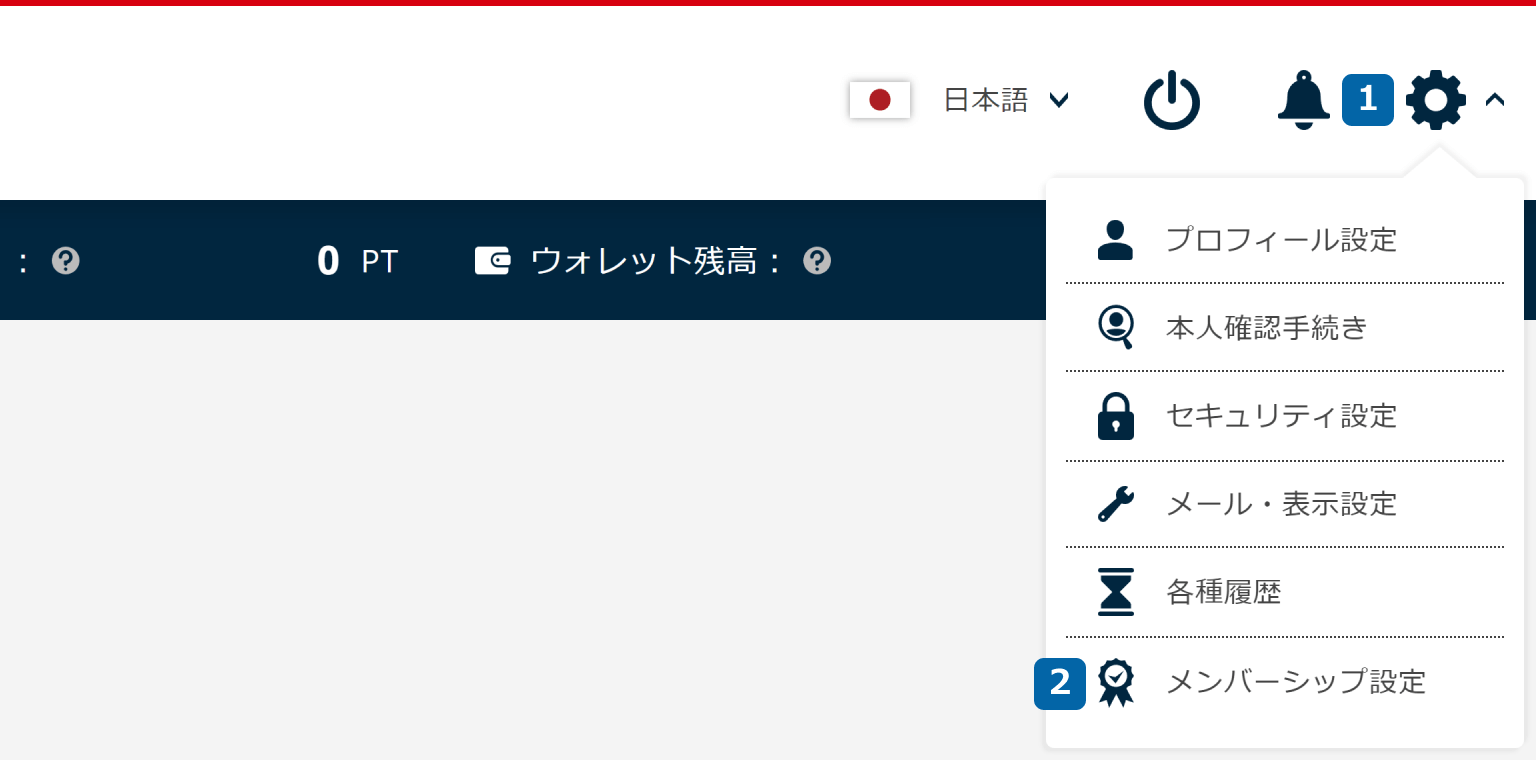1536x760 pixels.
Task: Click the security padlock icon
Action: 1116,416
